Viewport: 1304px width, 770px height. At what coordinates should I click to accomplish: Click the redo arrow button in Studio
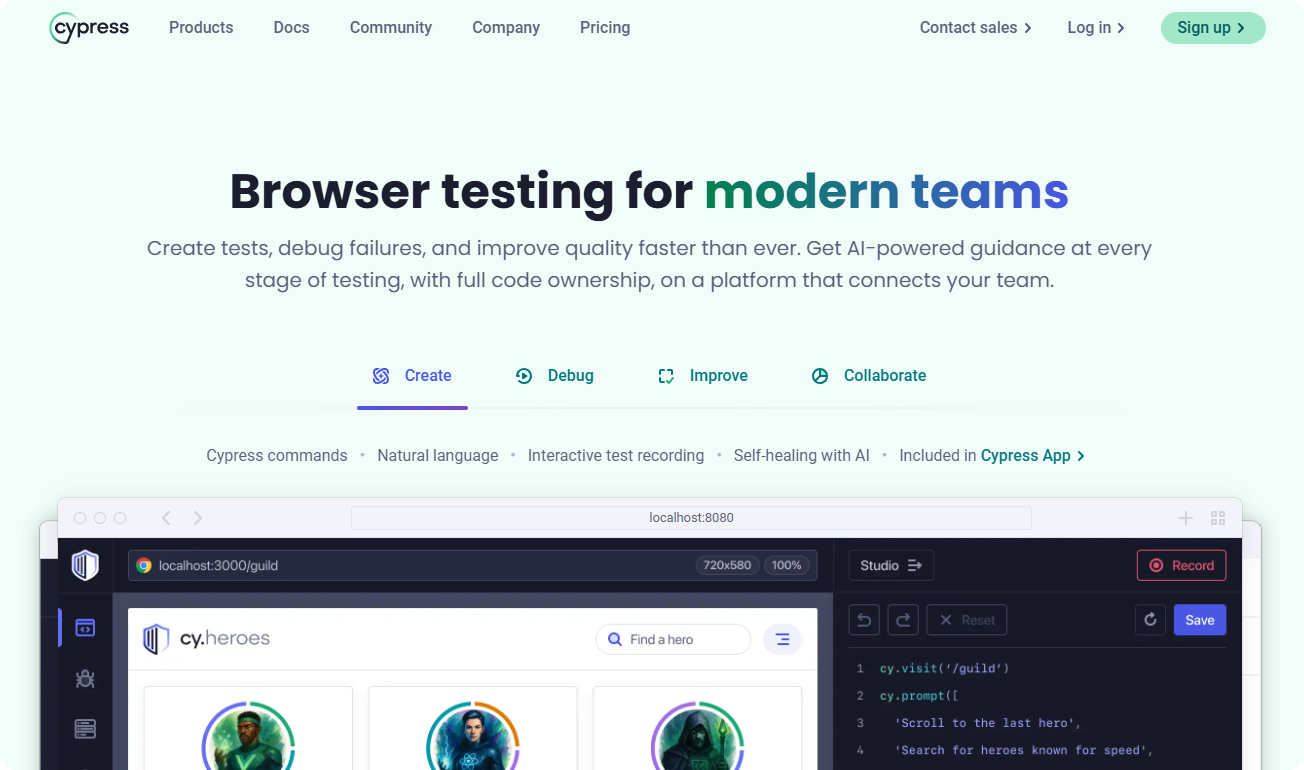tap(903, 620)
